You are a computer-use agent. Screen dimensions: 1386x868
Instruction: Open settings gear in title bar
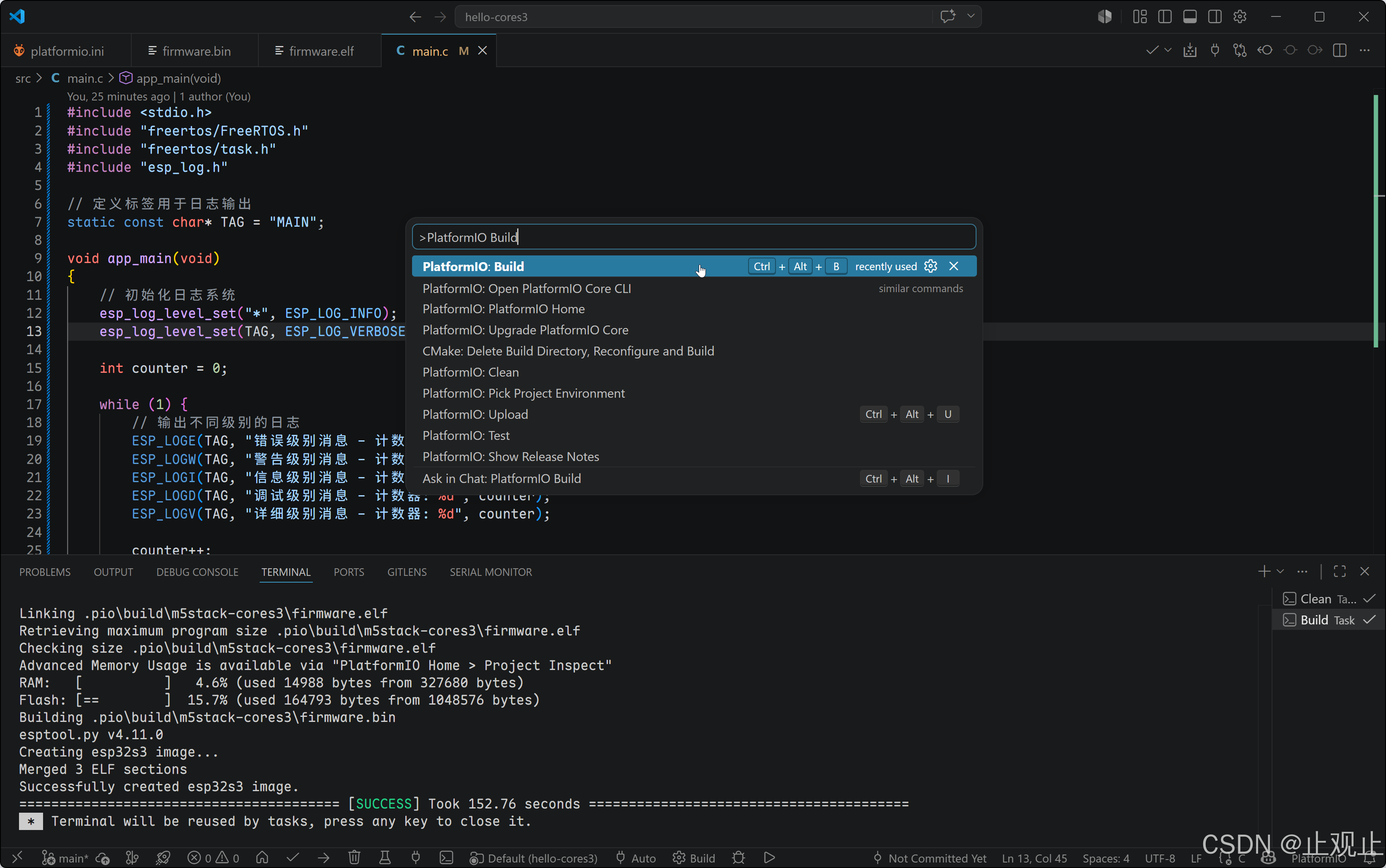pos(1240,16)
